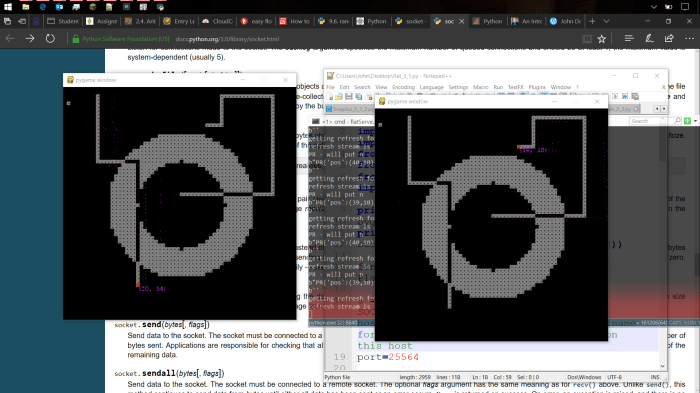Show hidden taskbar tray icons chevron
Image resolution: width=700 pixels, height=393 pixels.
coord(654,7)
